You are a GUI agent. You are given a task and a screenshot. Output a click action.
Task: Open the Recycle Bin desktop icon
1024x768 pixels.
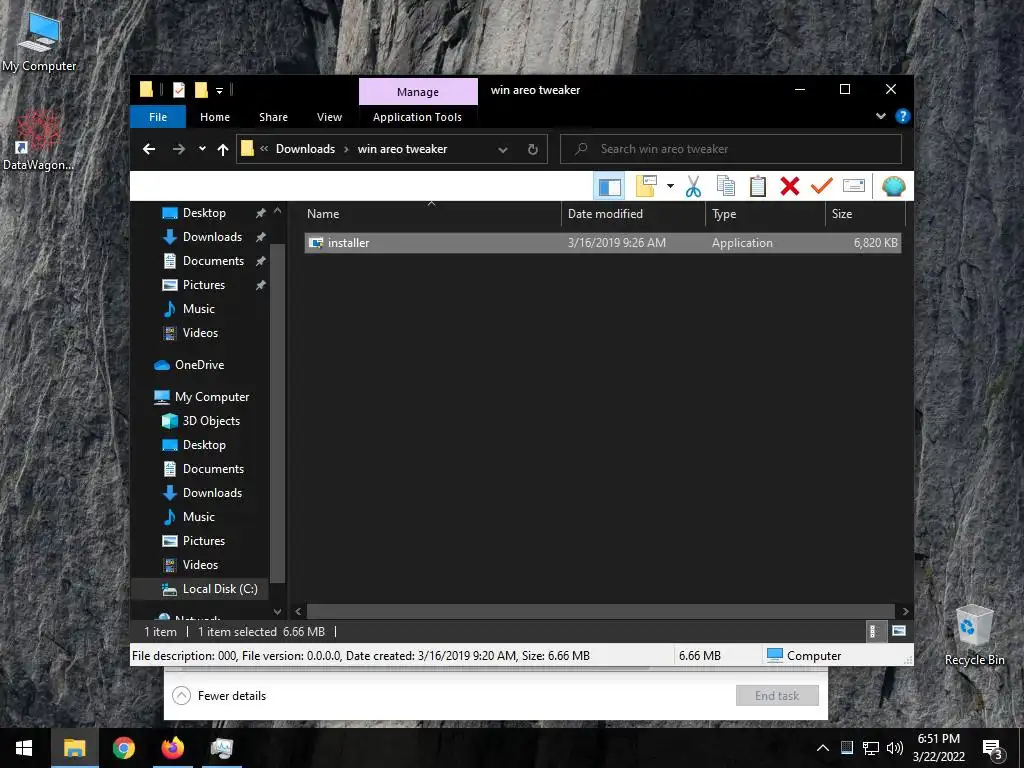coord(974,635)
